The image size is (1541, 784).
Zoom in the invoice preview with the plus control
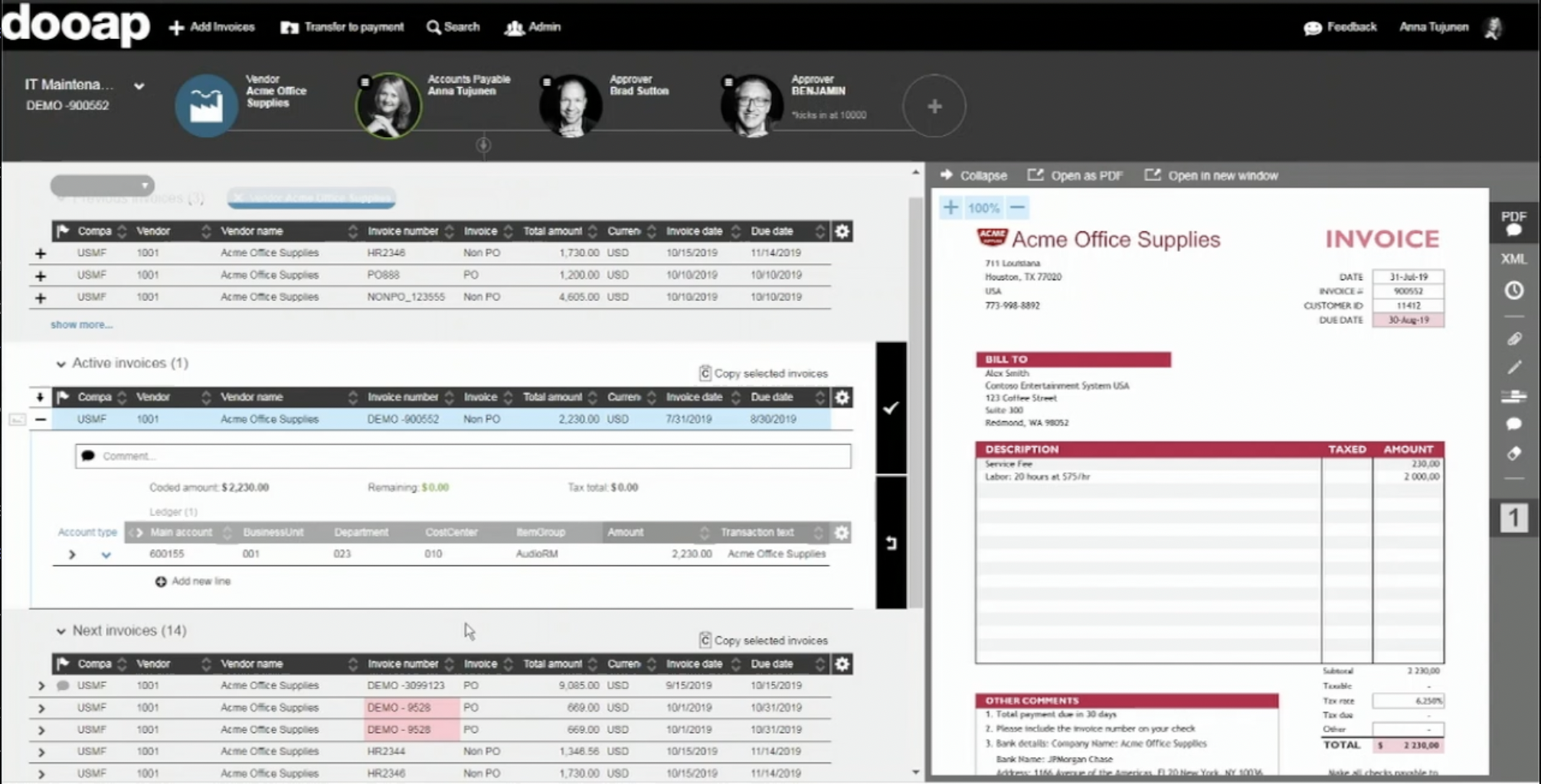point(950,207)
